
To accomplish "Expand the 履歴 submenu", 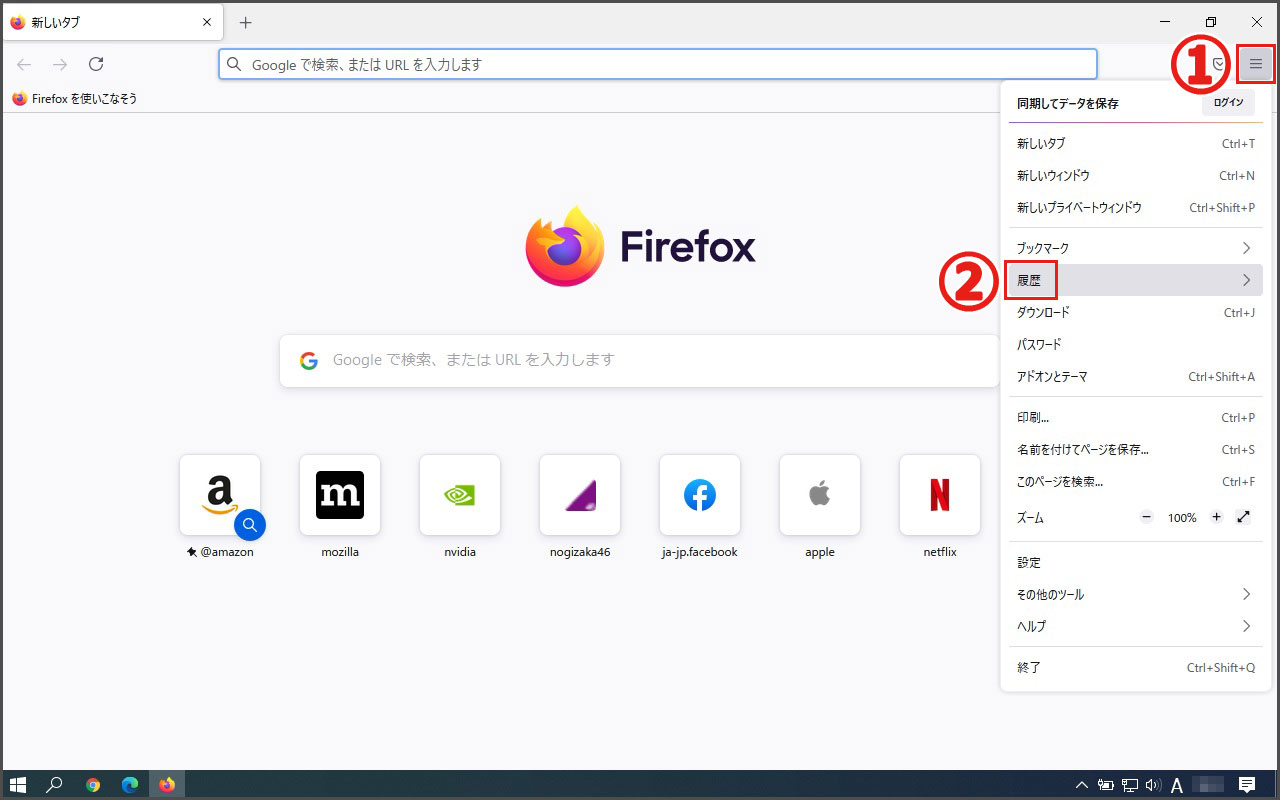I will [1135, 280].
